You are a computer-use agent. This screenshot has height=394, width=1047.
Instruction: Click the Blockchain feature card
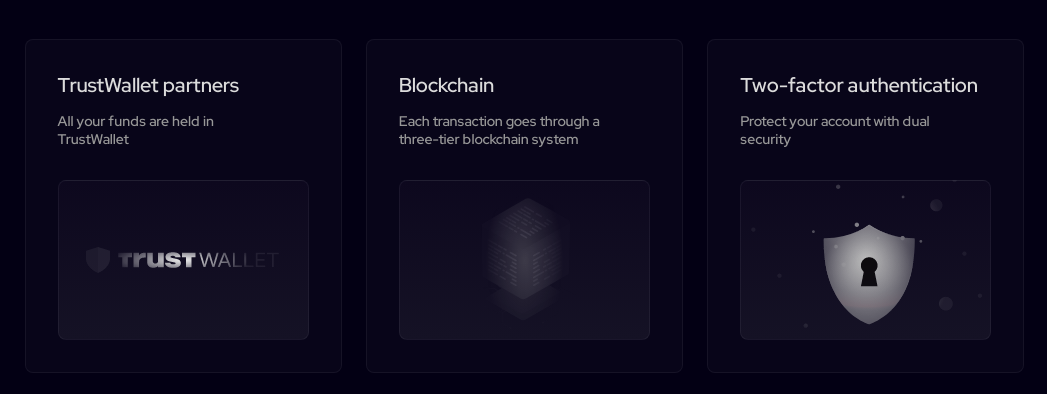pyautogui.click(x=524, y=206)
